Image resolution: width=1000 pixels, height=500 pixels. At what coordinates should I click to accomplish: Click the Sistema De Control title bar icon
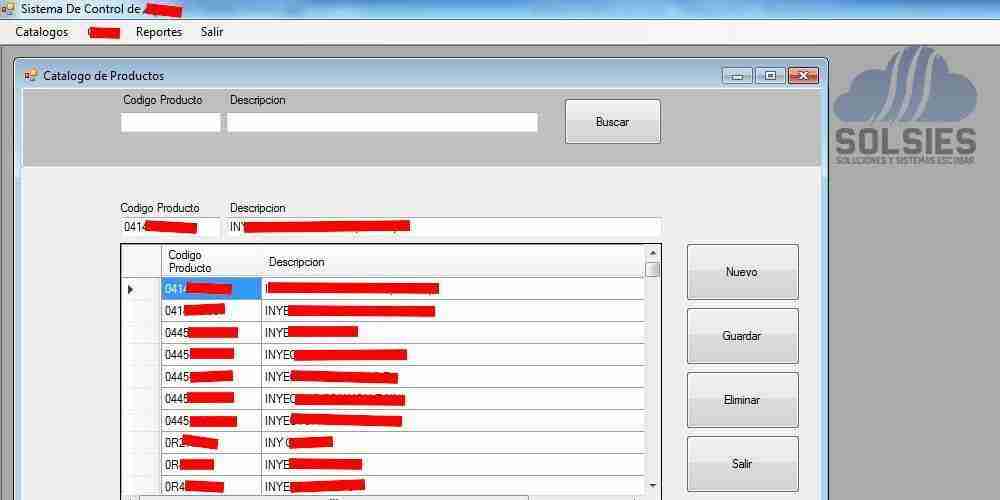(x=9, y=9)
